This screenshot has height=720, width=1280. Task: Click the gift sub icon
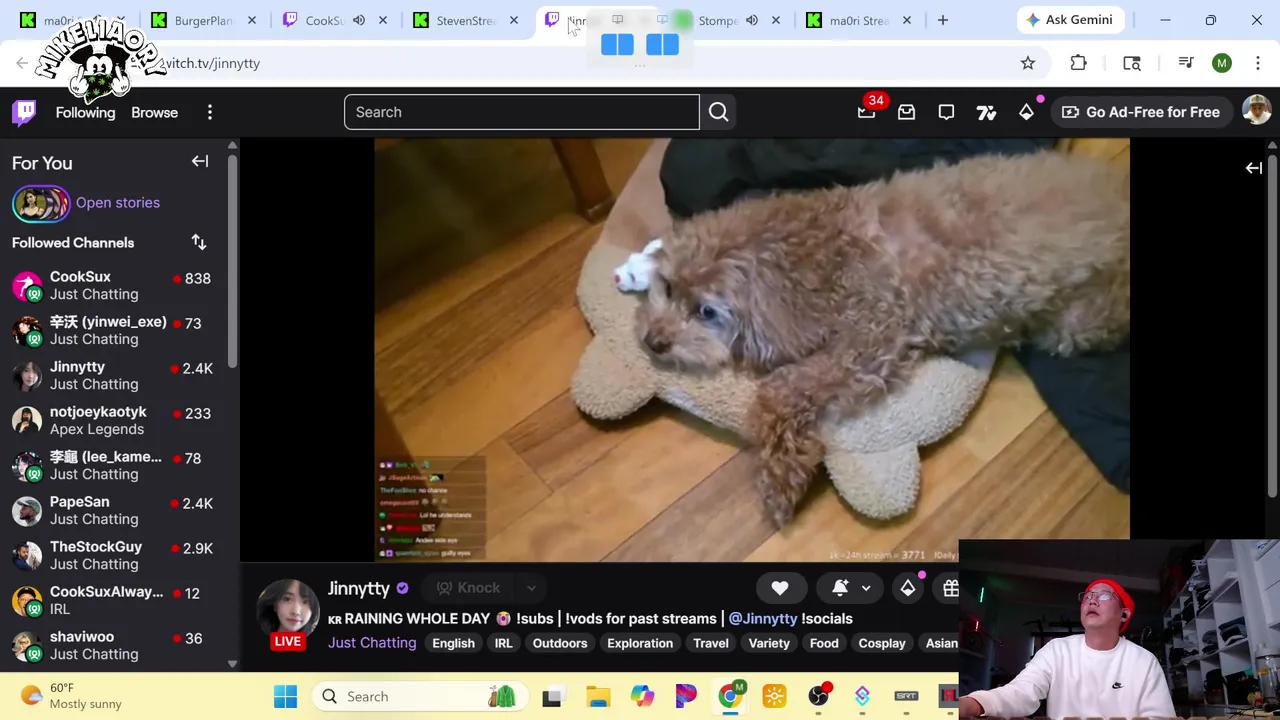pyautogui.click(x=950, y=588)
